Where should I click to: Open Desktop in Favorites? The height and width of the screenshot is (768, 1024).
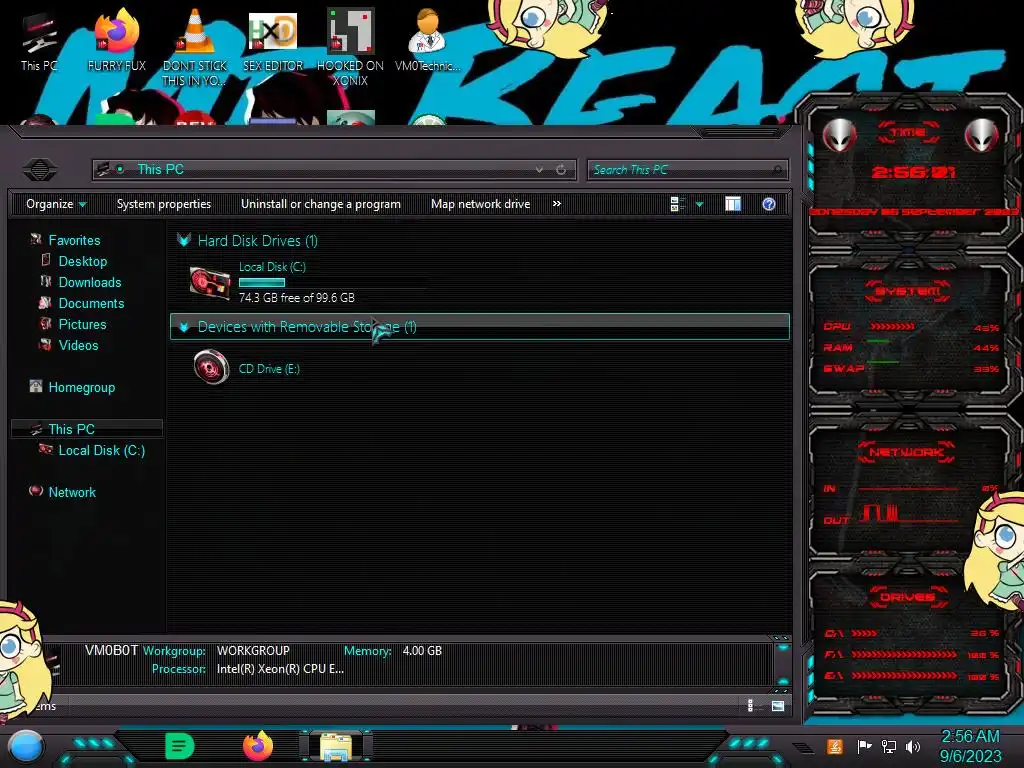(83, 261)
